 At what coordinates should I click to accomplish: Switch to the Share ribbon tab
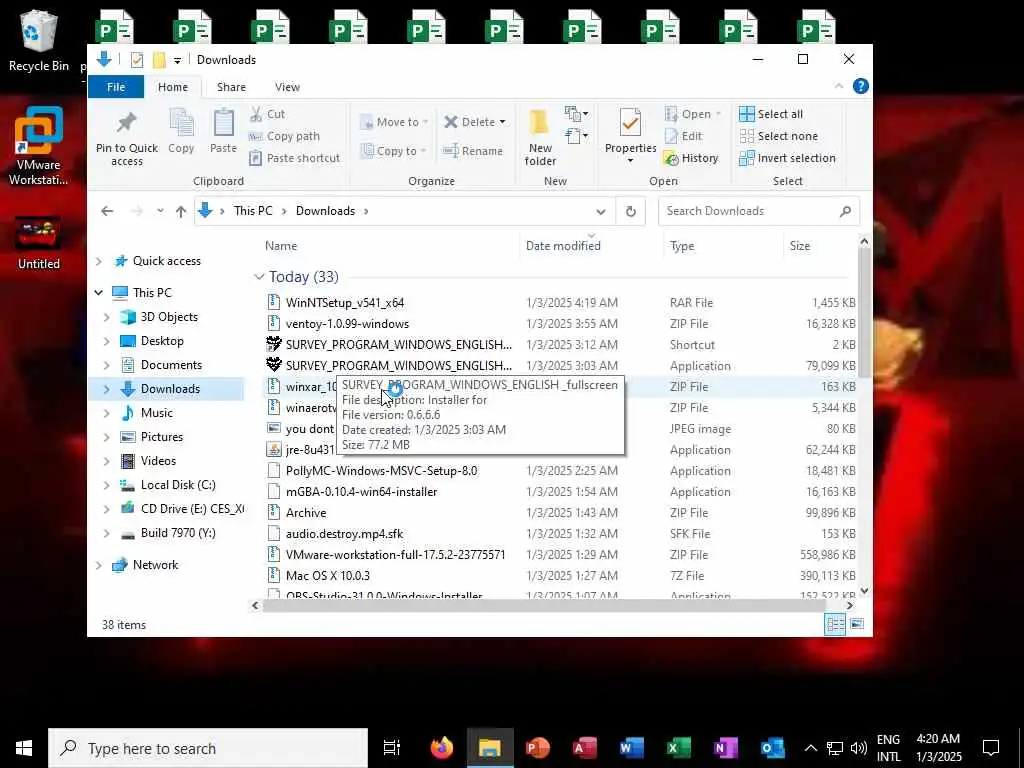231,87
